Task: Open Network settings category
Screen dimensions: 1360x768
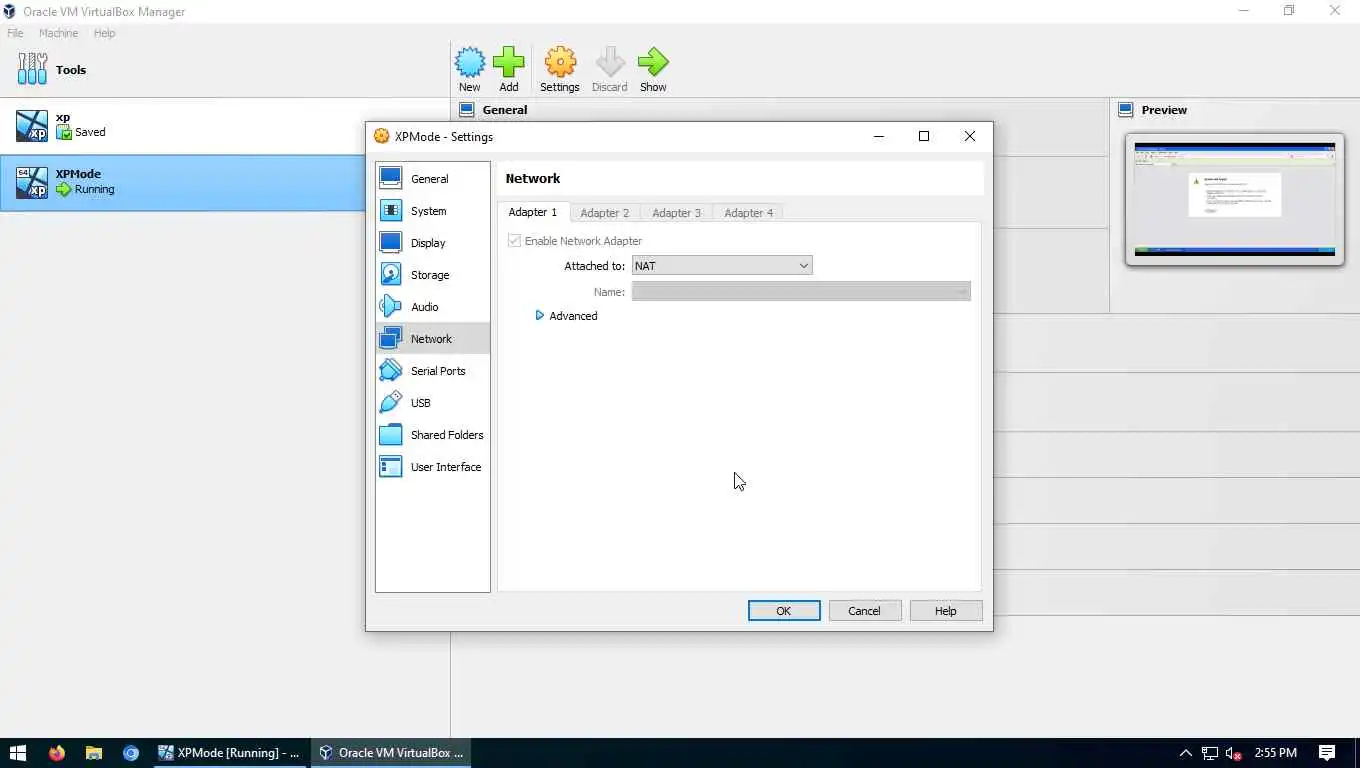Action: pyautogui.click(x=432, y=339)
